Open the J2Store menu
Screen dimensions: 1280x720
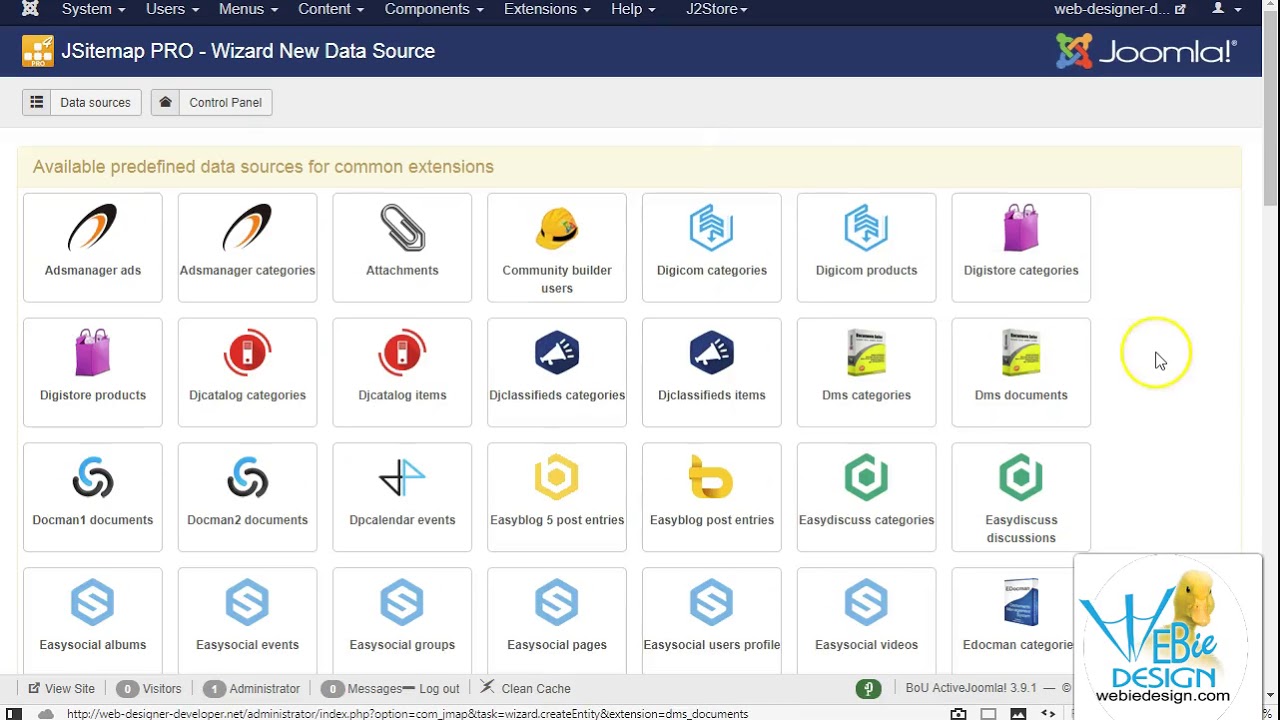click(716, 9)
